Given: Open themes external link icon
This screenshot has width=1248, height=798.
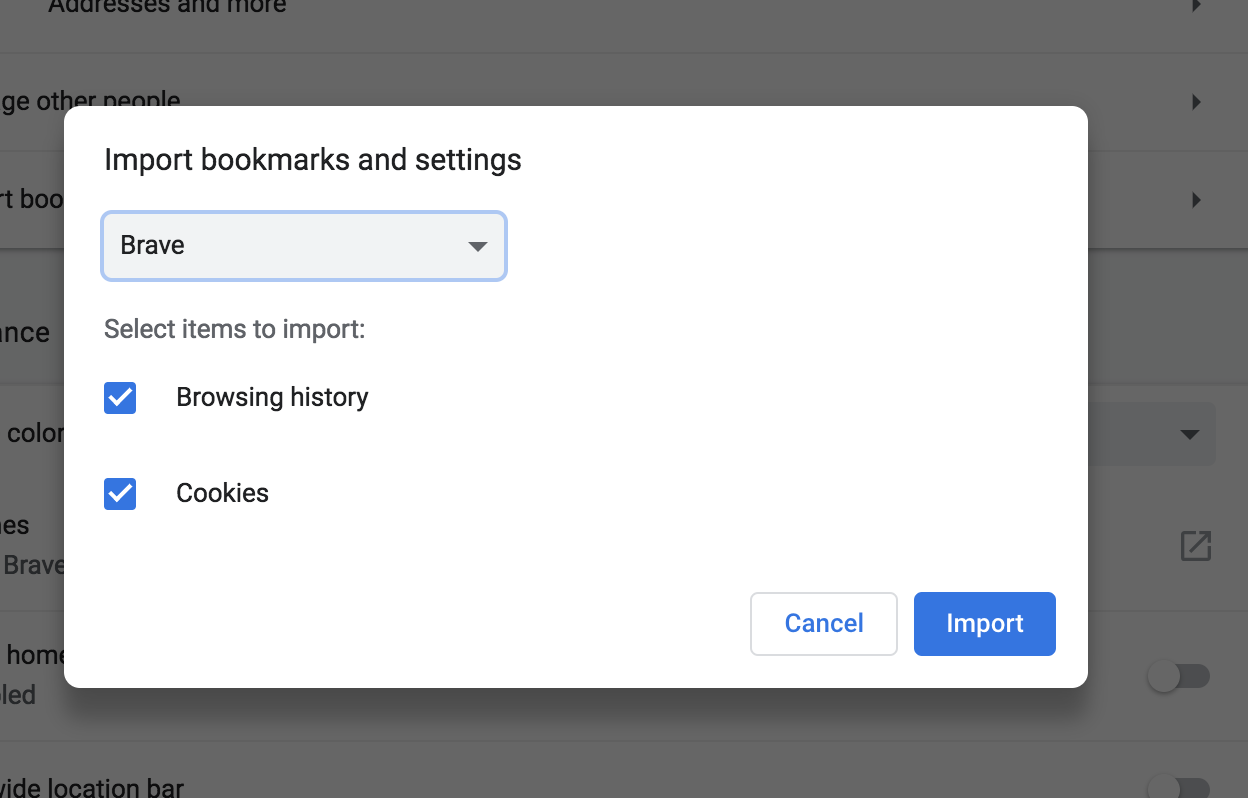Looking at the screenshot, I should tap(1196, 546).
